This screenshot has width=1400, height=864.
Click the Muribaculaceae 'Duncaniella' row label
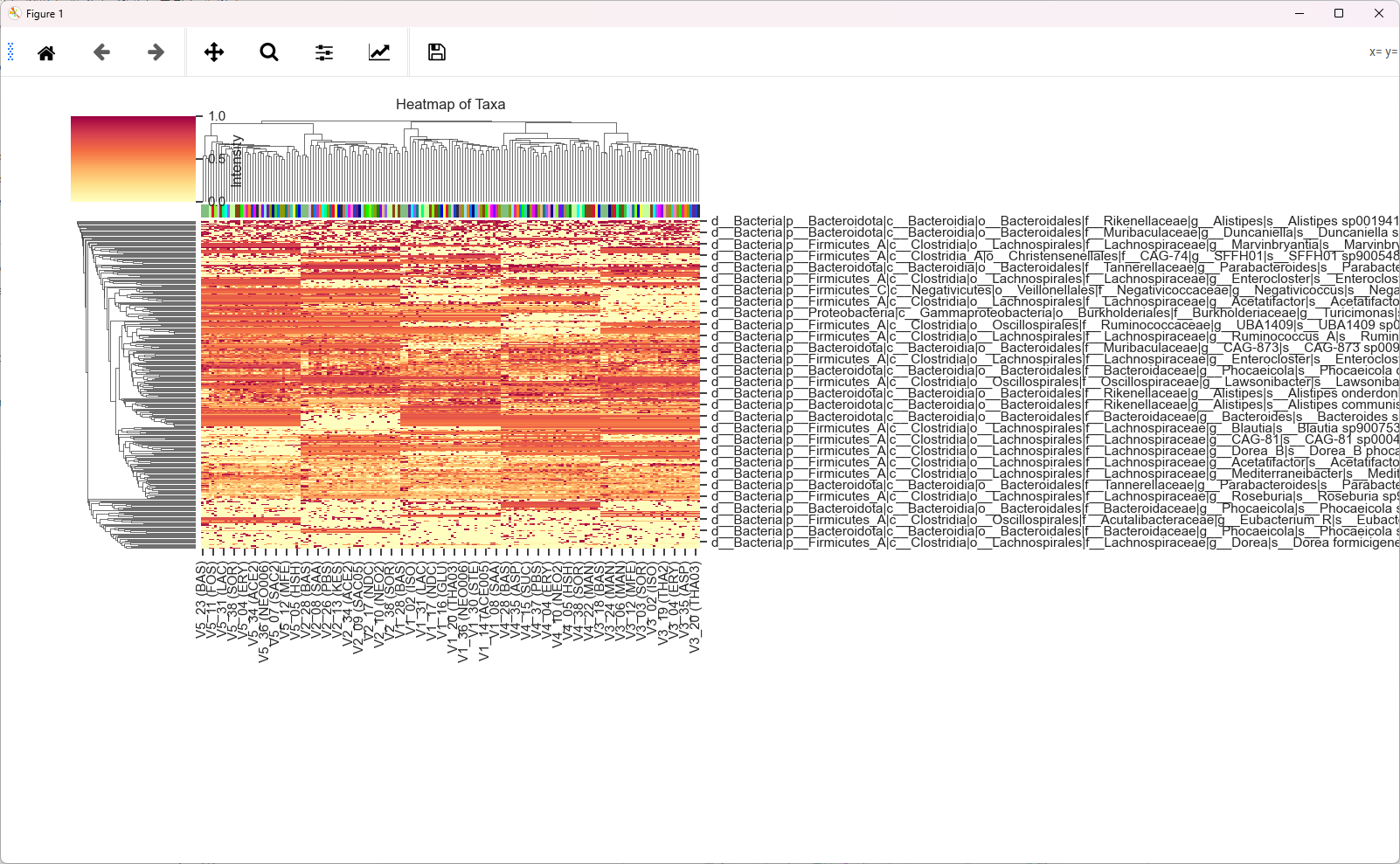[1055, 232]
